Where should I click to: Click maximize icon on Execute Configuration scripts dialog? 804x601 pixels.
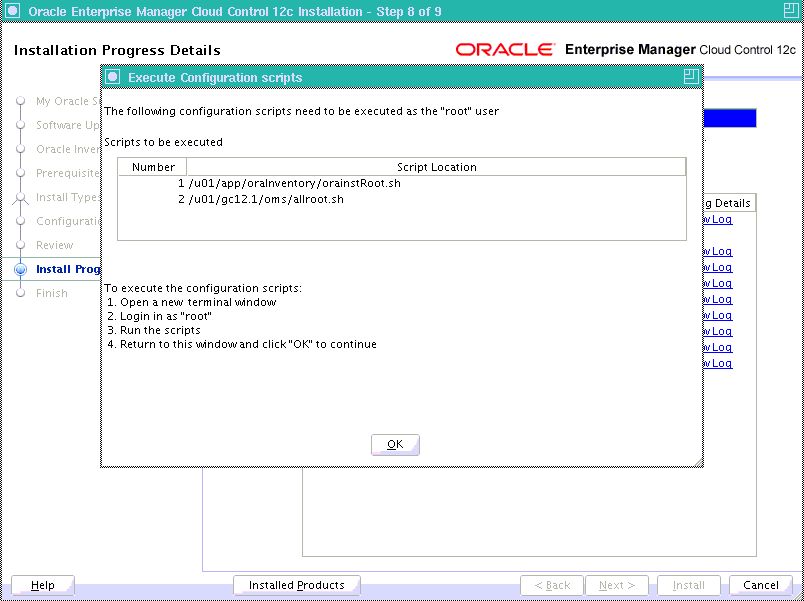tap(690, 77)
